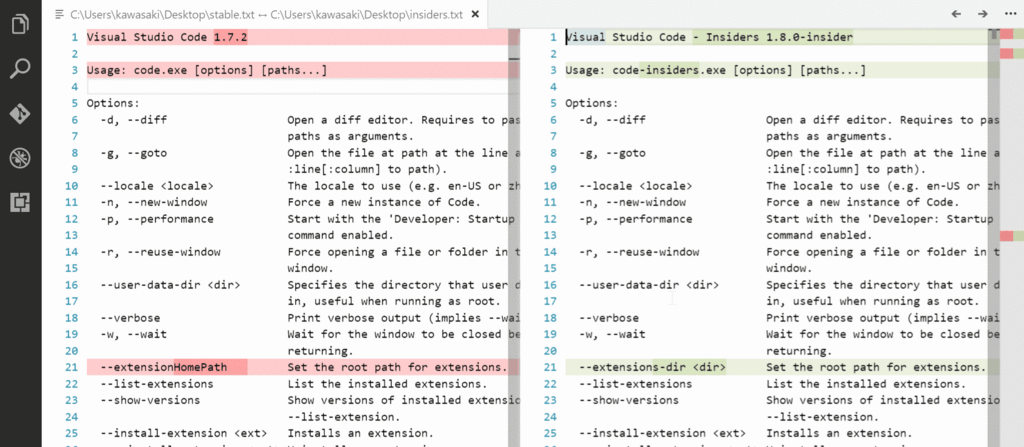This screenshot has height=447, width=1024.
Task: Click ':line[:column] to path).' in the right pane
Action: point(846,169)
